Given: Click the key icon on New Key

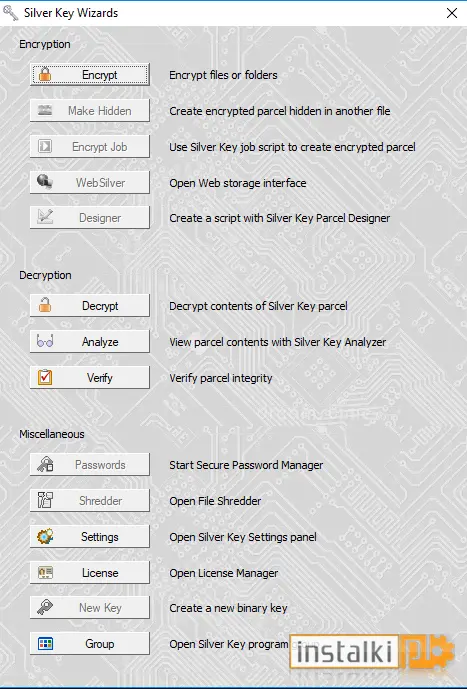Looking at the screenshot, I should click(45, 608).
